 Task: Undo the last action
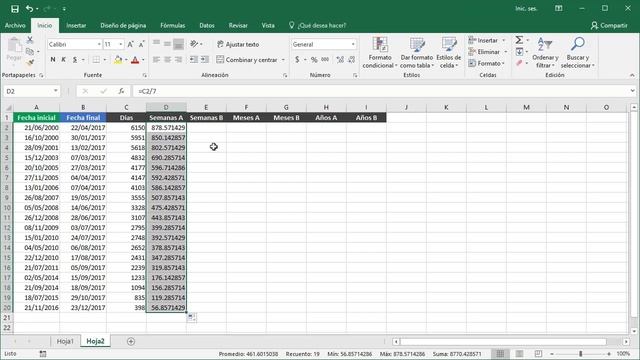tap(29, 9)
